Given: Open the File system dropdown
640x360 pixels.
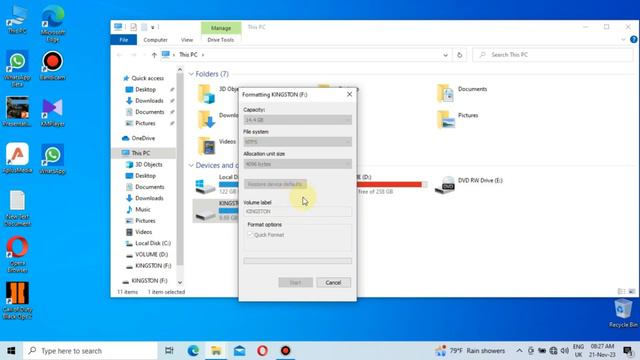Looking at the screenshot, I should 298,142.
